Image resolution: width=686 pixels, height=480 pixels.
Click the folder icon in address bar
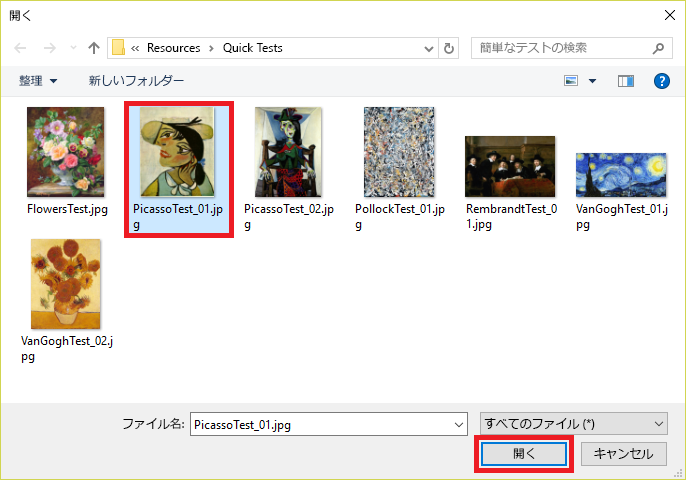pyautogui.click(x=118, y=48)
